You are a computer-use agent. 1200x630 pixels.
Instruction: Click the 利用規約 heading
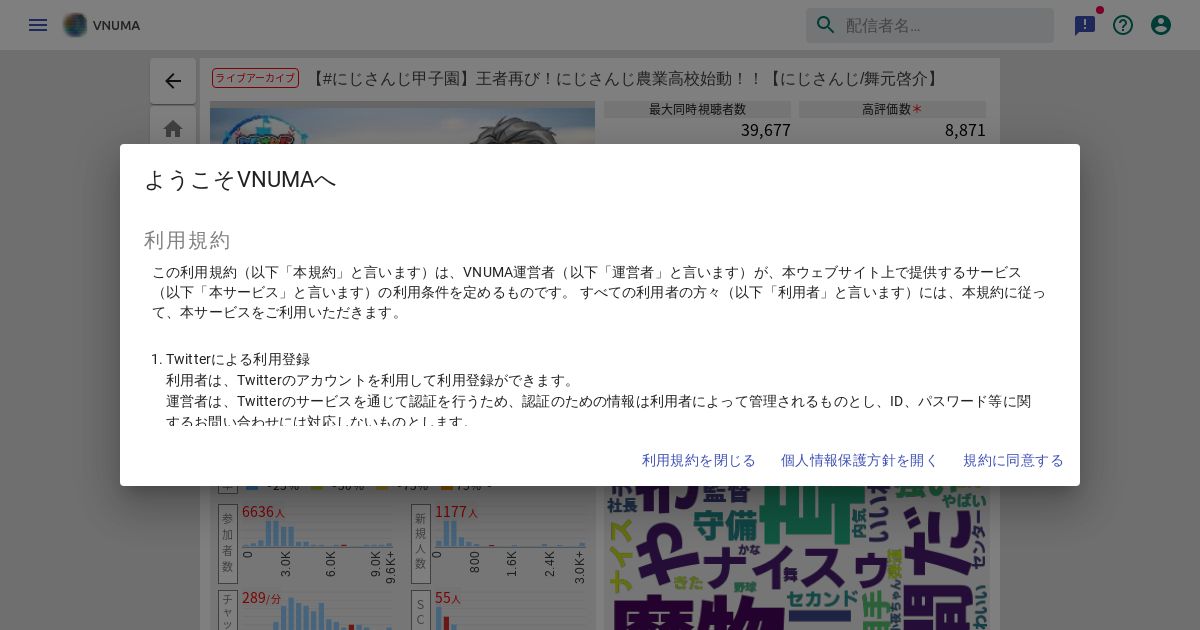[x=187, y=240]
